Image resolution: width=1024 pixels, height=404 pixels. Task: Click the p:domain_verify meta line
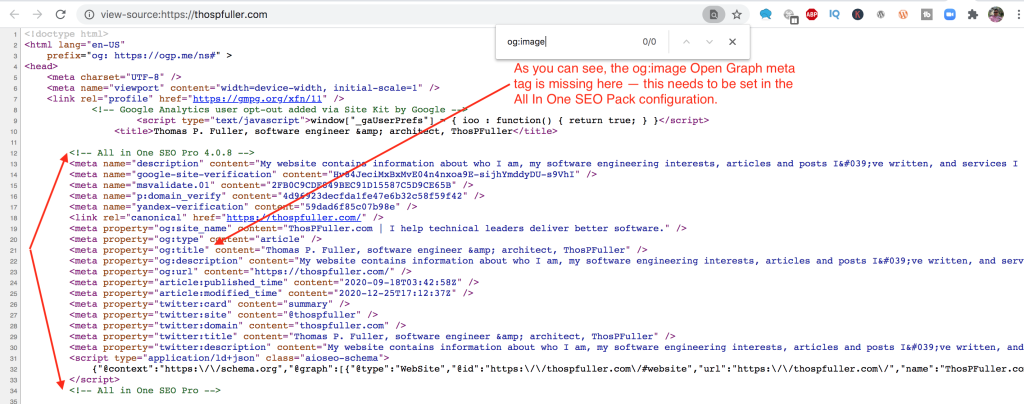pyautogui.click(x=277, y=195)
